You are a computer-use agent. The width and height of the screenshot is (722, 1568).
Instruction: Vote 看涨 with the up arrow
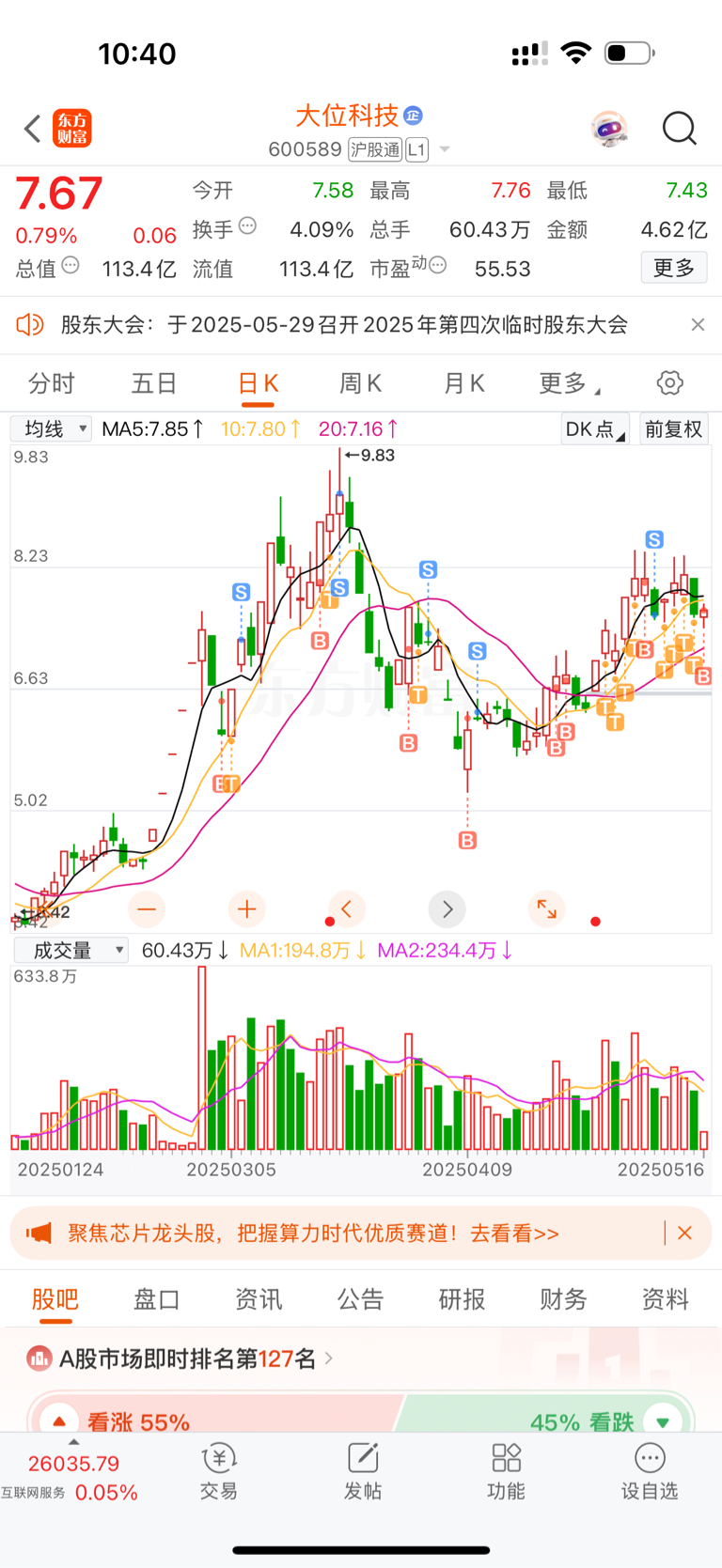(x=59, y=1421)
